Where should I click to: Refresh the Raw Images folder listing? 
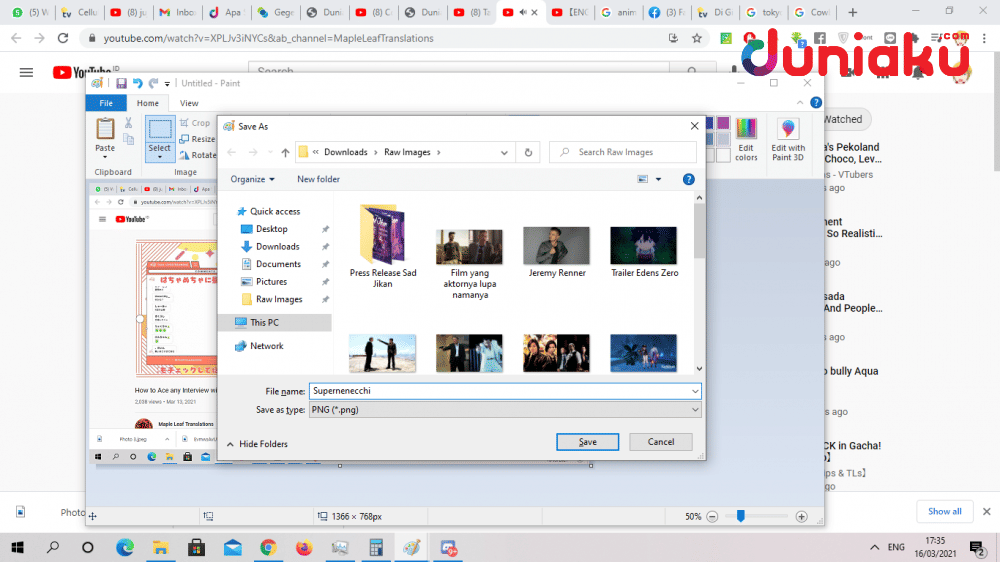click(x=529, y=152)
